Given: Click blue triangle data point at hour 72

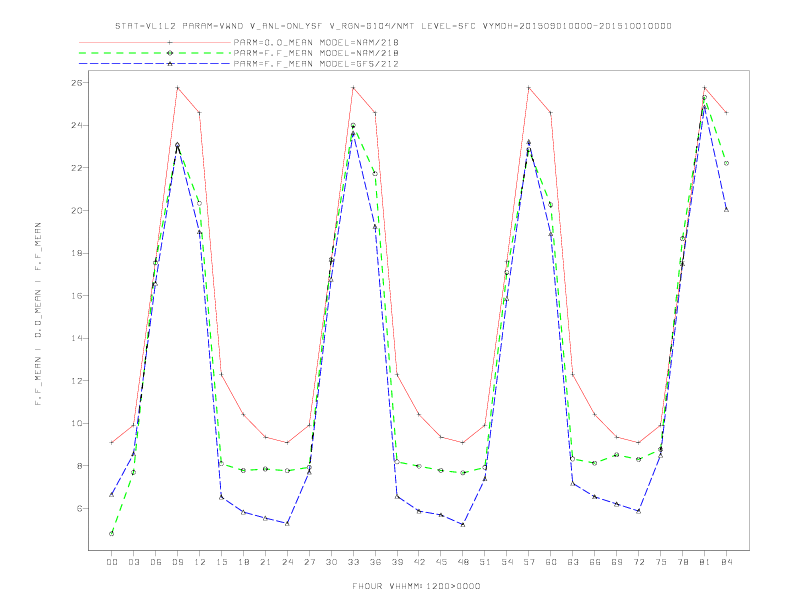Looking at the screenshot, I should coord(638,511).
